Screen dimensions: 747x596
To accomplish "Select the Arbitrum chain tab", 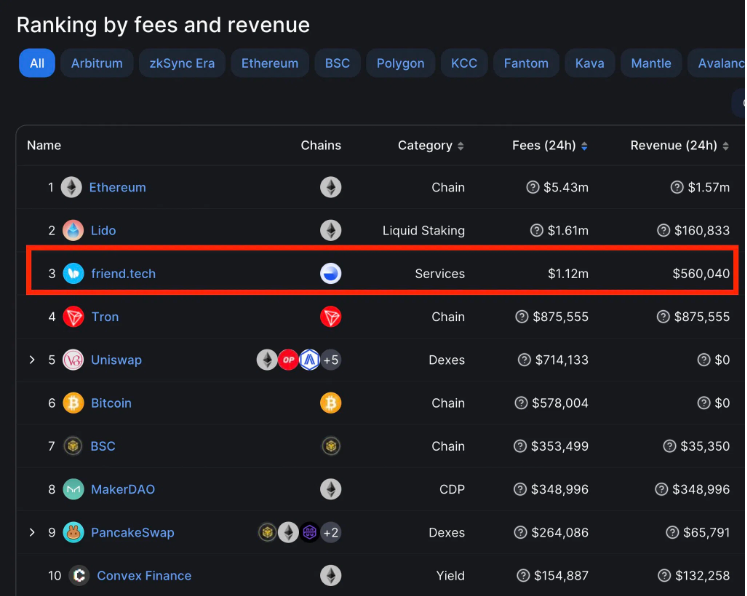I will (97, 63).
